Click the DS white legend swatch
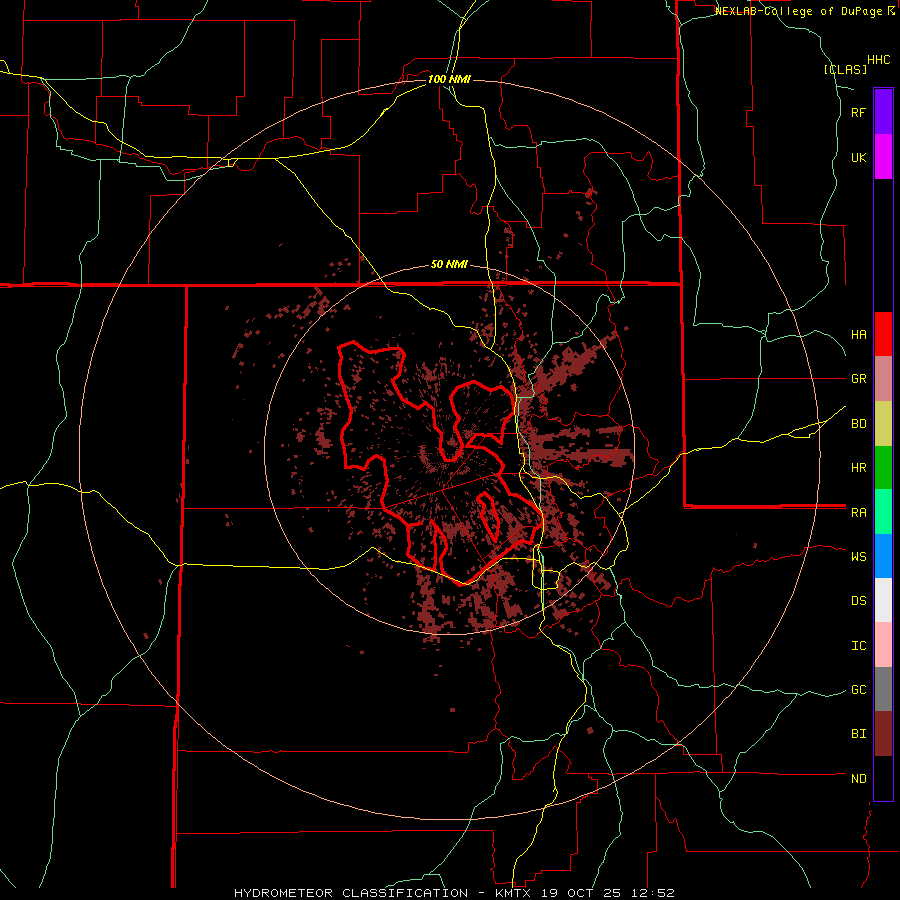The width and height of the screenshot is (900, 900). click(883, 601)
